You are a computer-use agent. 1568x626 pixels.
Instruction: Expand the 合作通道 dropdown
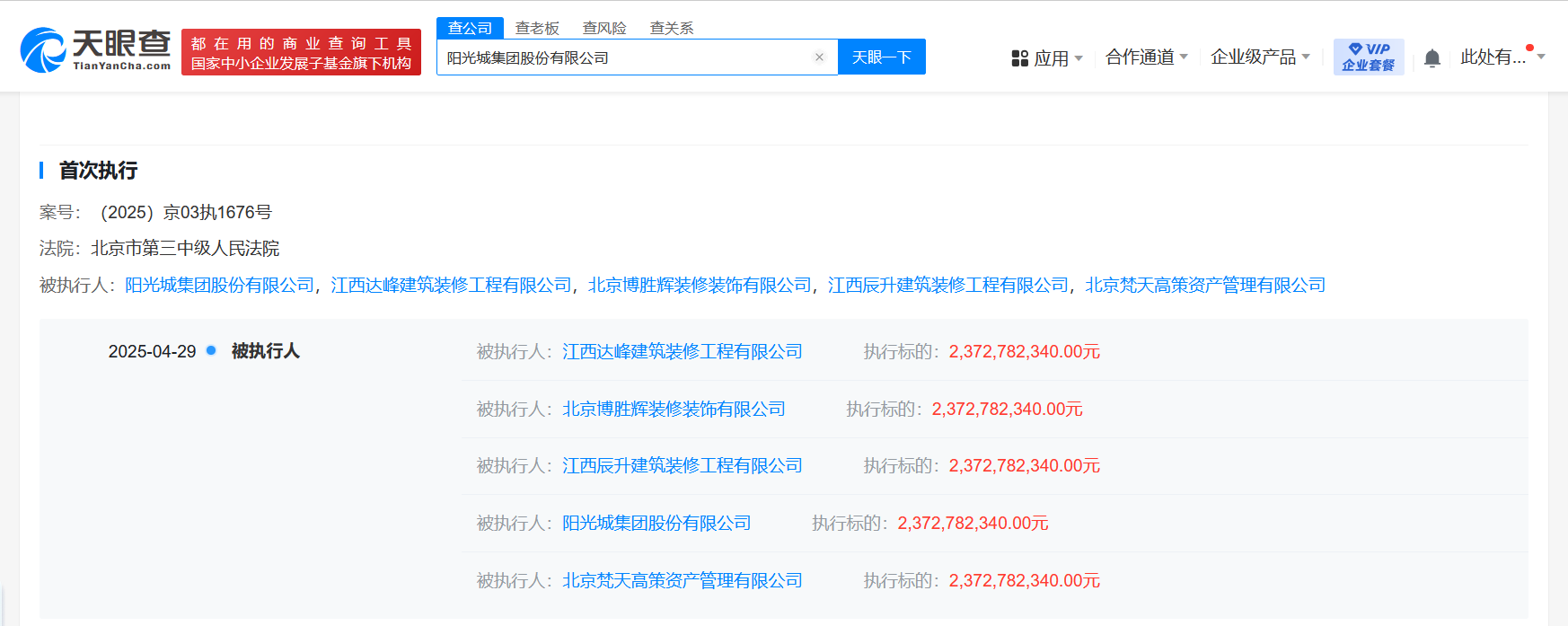[x=1147, y=57]
